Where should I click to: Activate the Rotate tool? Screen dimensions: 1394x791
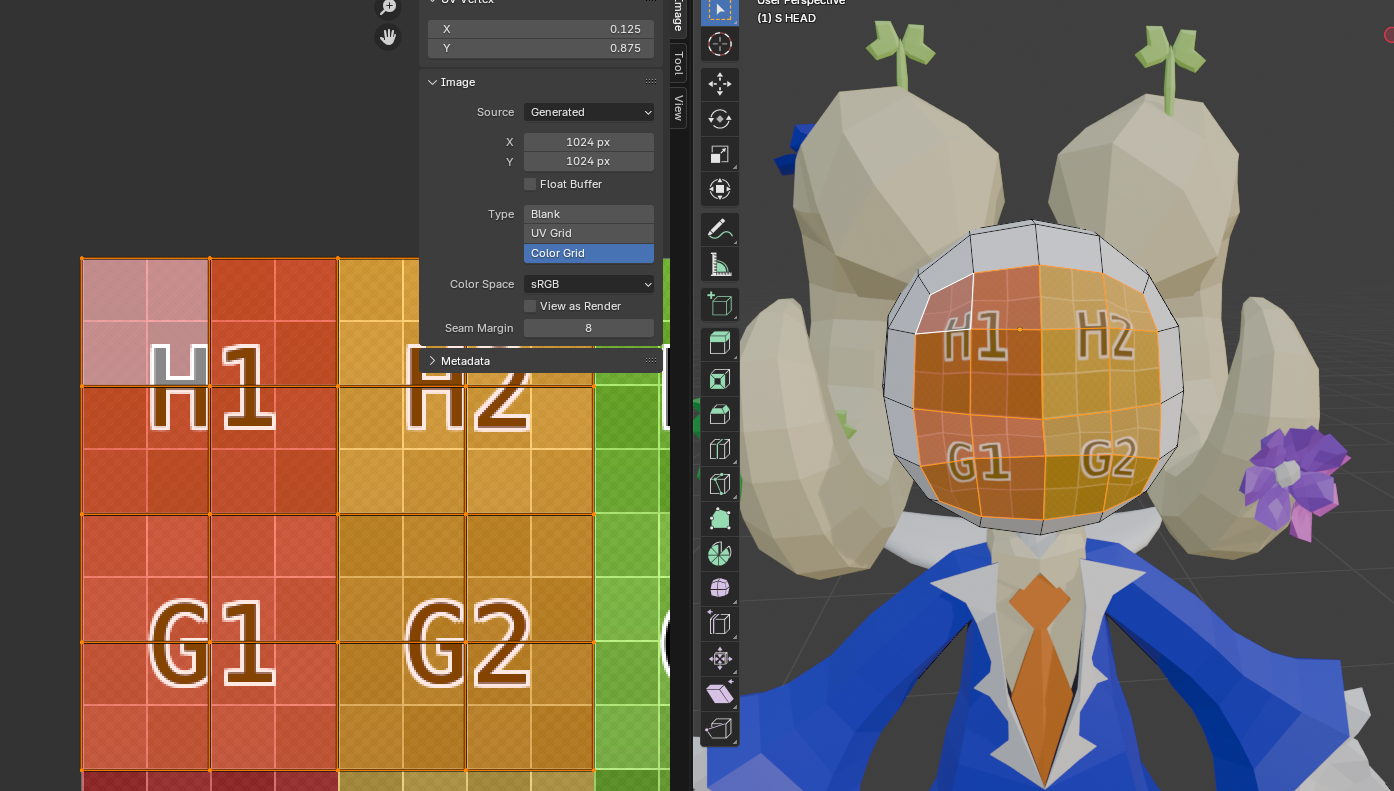coord(720,119)
